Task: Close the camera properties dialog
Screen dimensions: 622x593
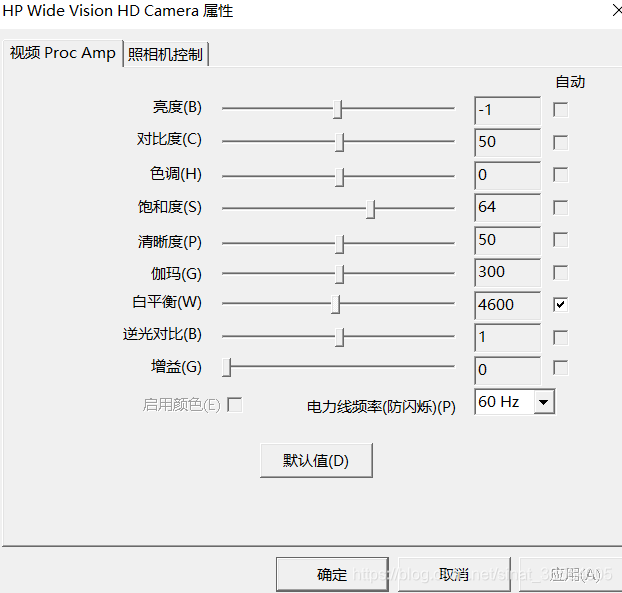Action: click(617, 11)
